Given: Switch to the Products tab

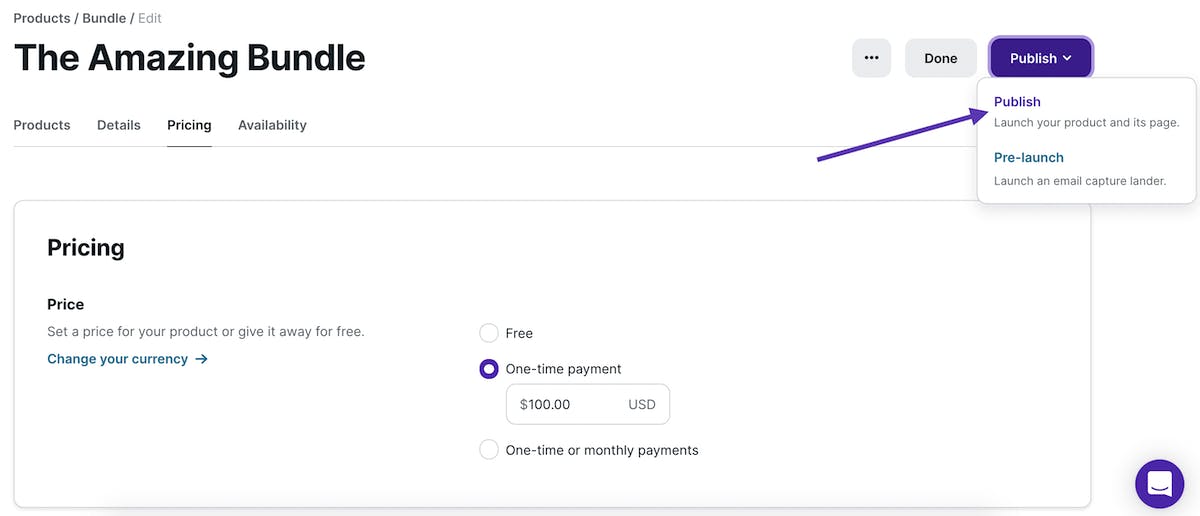Looking at the screenshot, I should [42, 125].
